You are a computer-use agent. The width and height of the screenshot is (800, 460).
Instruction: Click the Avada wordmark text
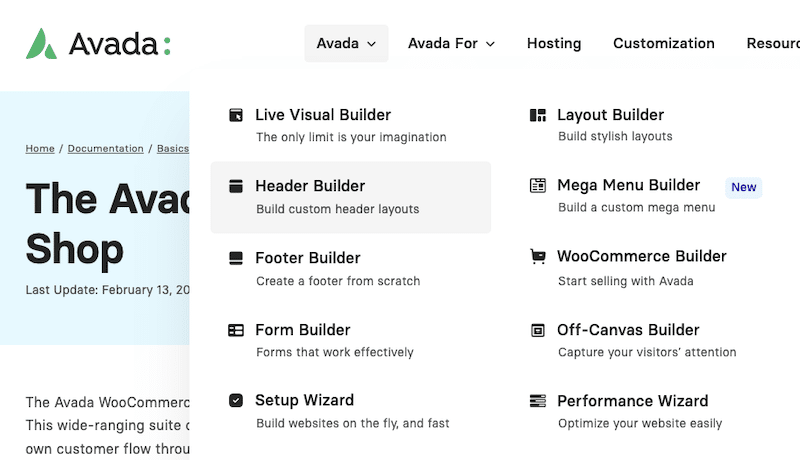point(113,44)
